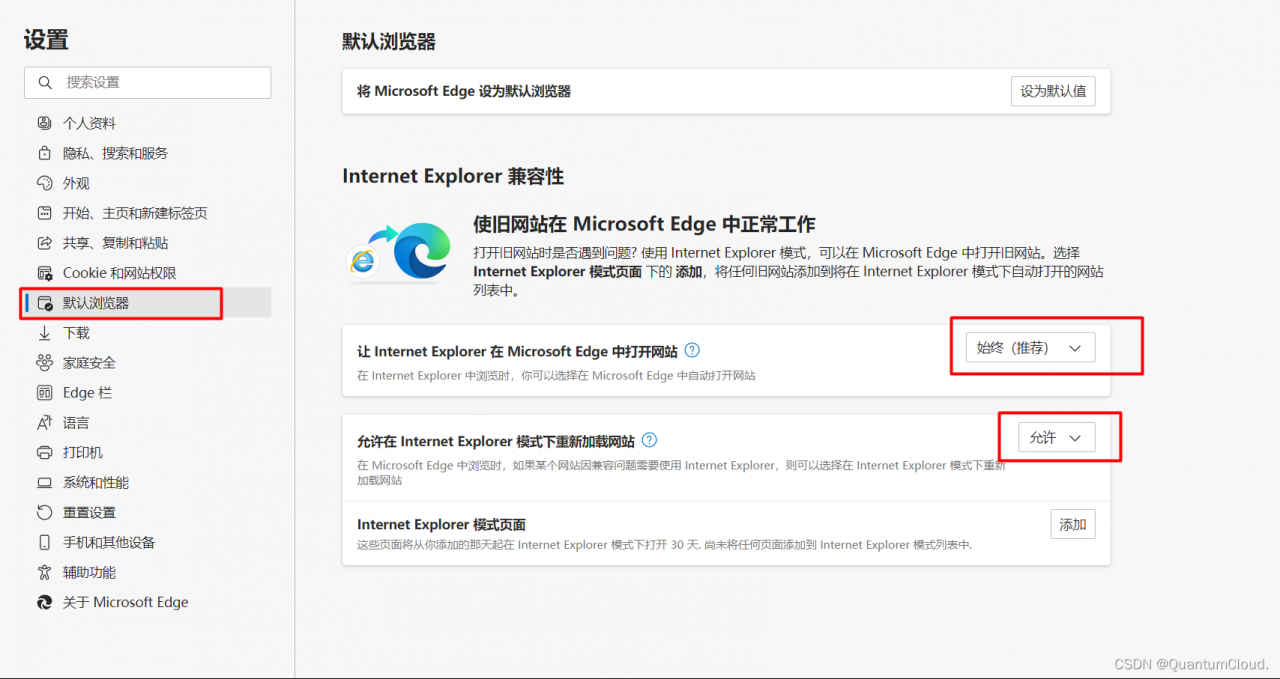The image size is (1280, 679).
Task: Click the 重置设置 reset arrow icon
Action: 44,513
